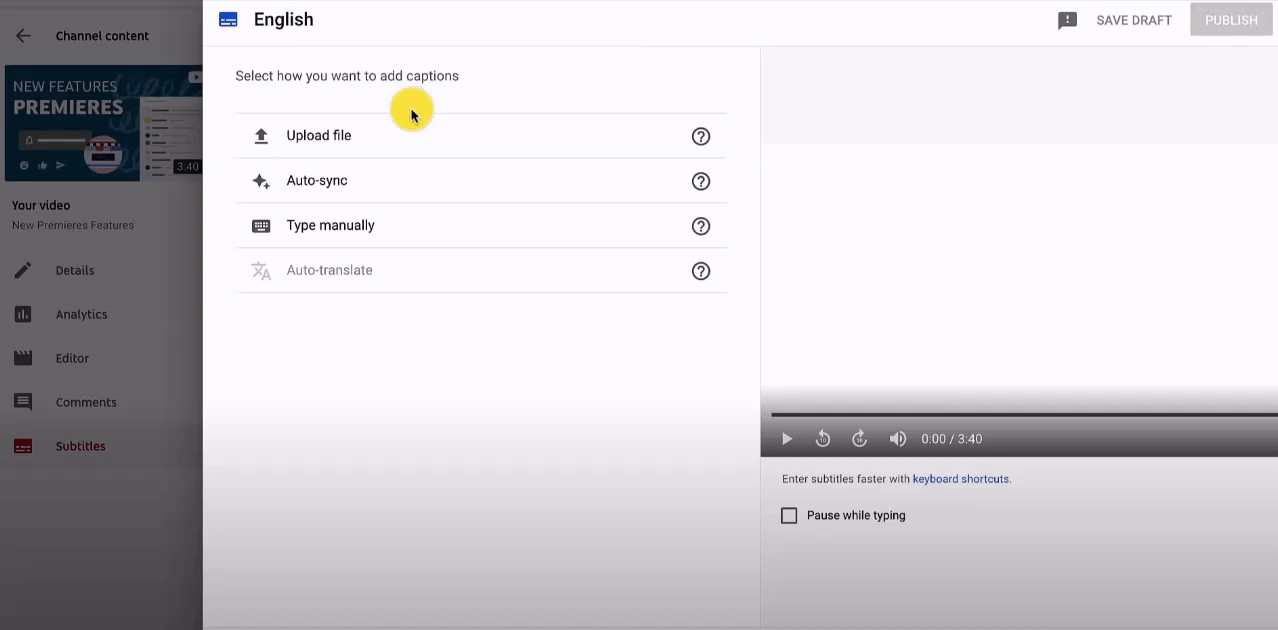Choose the Auto-translate caption option
The image size is (1278, 630).
481,271
